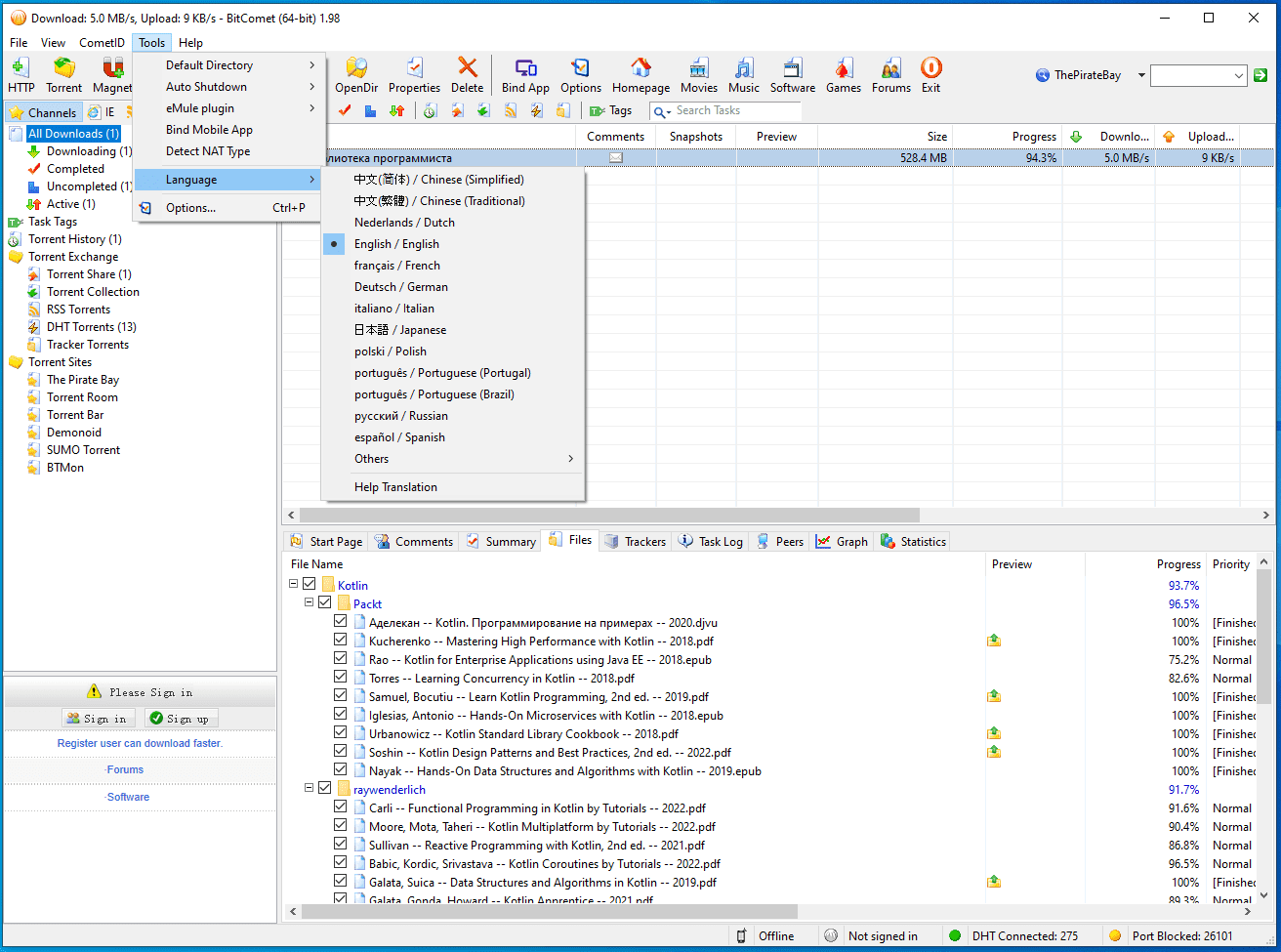Open a Torrent file via toolbar icon
Screen dimensions: 1281x952
(x=64, y=75)
